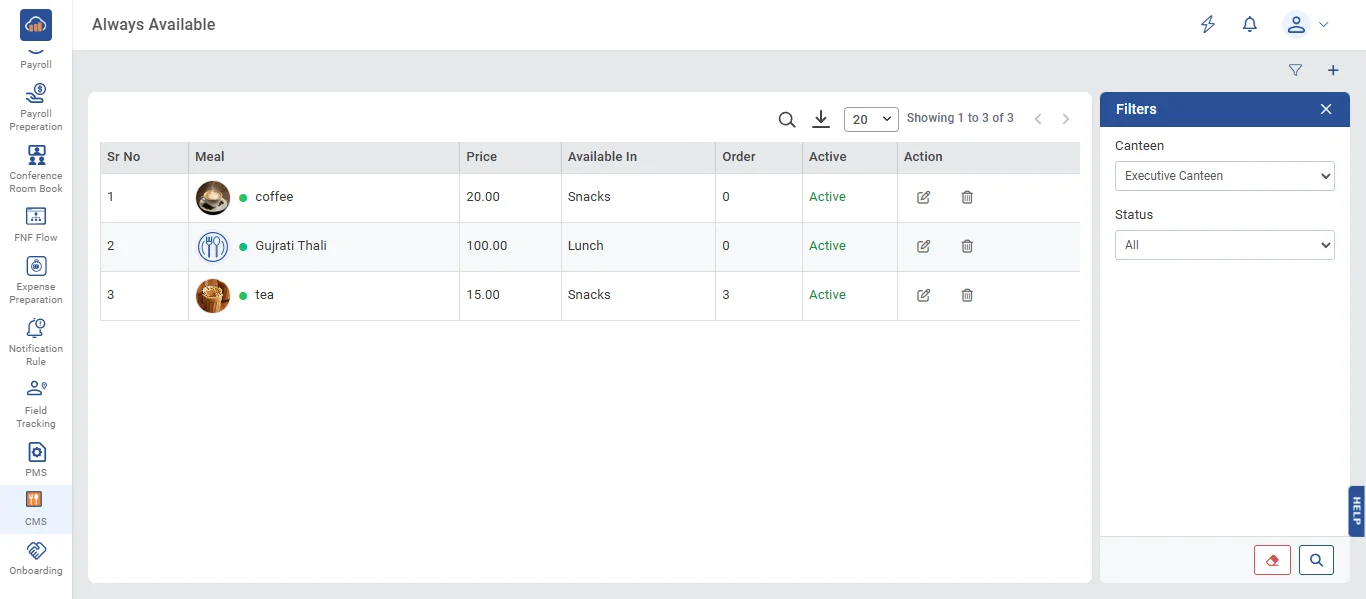Open the Onboarding module
This screenshot has width=1366, height=599.
[36, 559]
